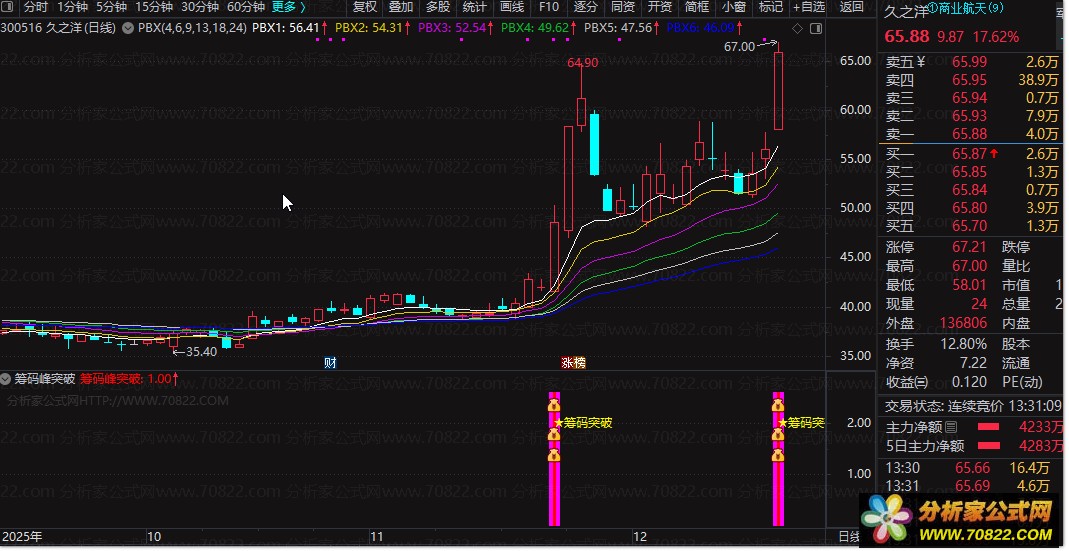Click the 返回 back button

(x=852, y=8)
